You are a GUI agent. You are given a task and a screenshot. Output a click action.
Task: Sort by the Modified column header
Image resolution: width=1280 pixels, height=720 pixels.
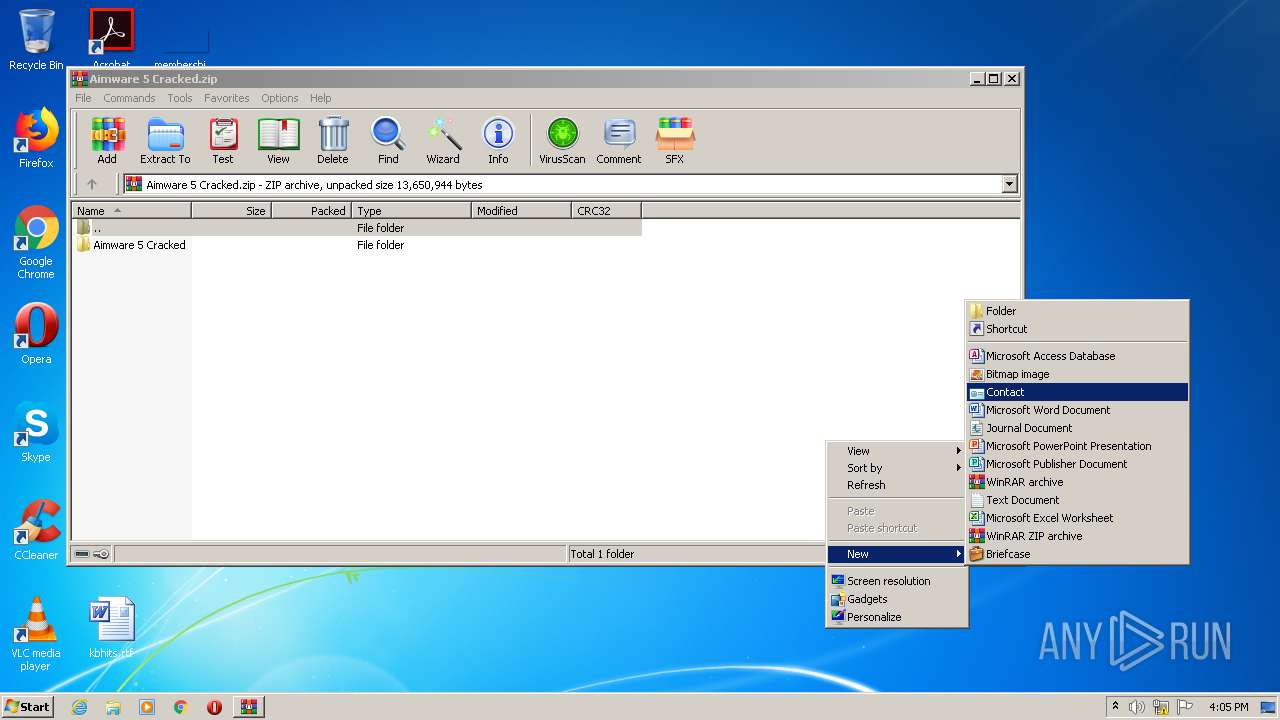point(521,210)
